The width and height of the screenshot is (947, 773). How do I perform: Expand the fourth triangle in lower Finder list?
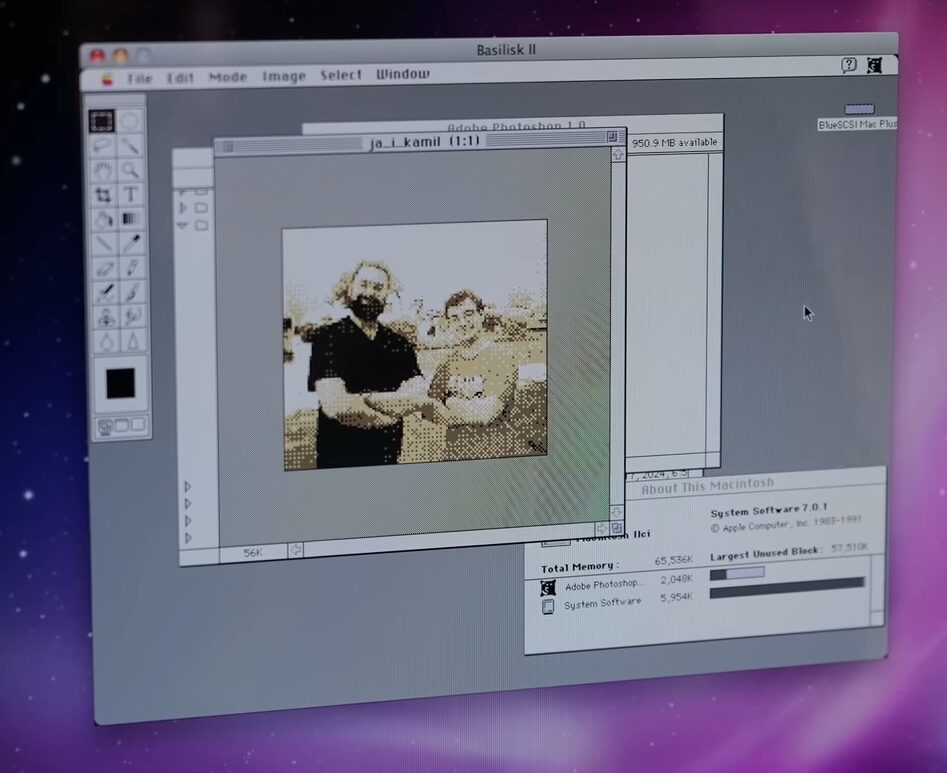188,537
